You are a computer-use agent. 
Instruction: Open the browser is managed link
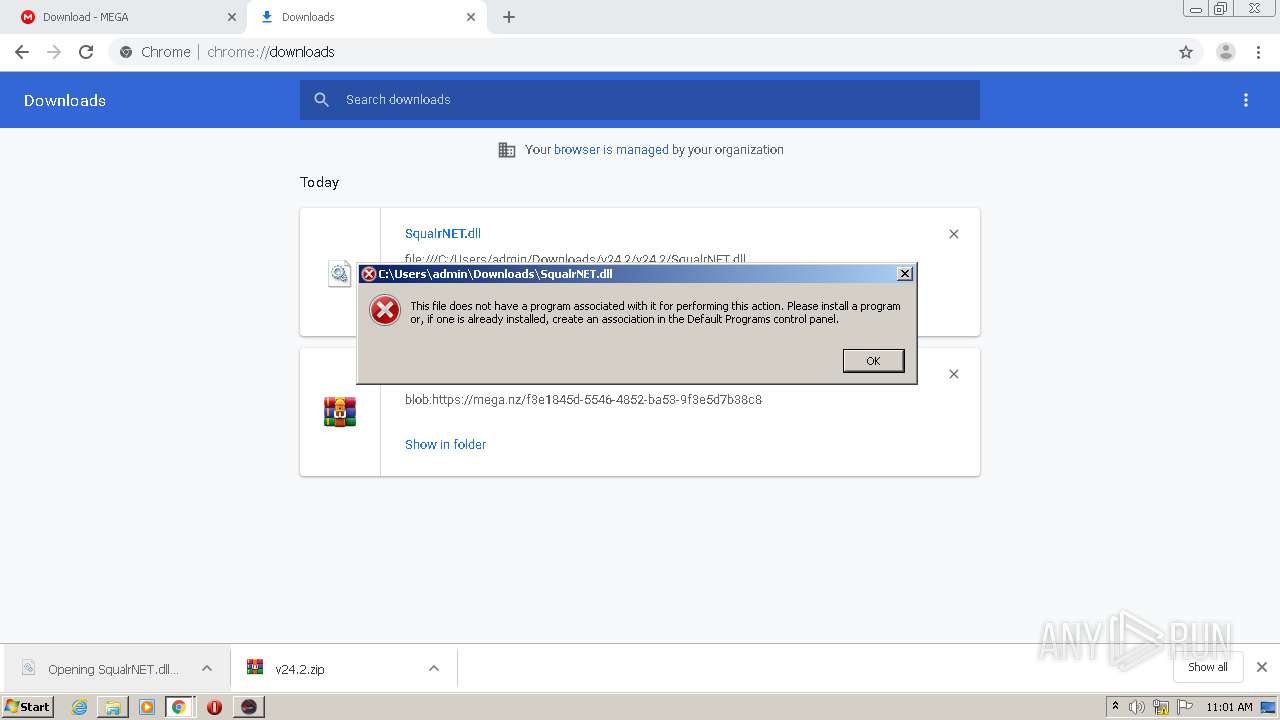pyautogui.click(x=611, y=150)
